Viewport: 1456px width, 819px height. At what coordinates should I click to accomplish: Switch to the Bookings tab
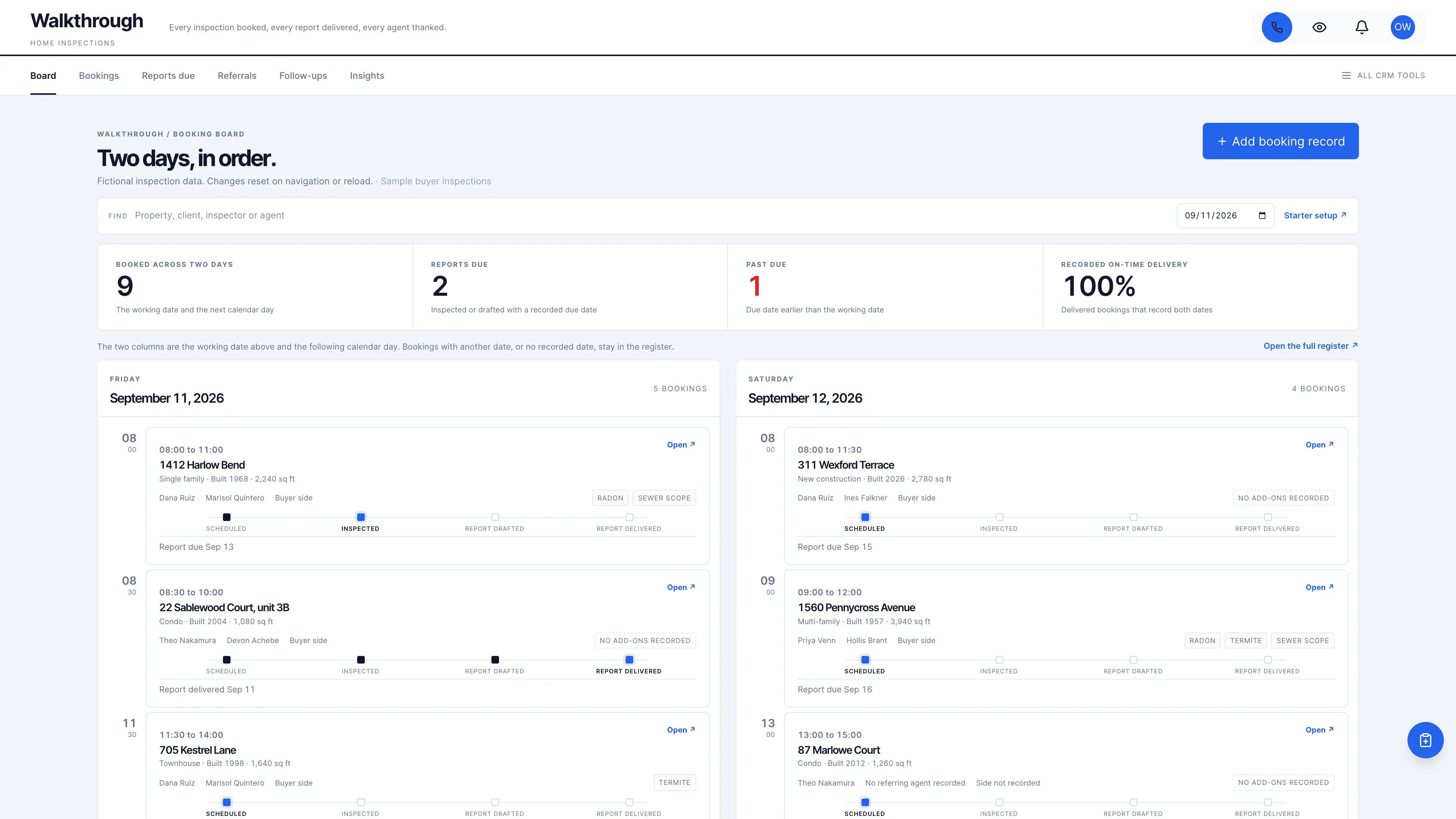[x=99, y=76]
